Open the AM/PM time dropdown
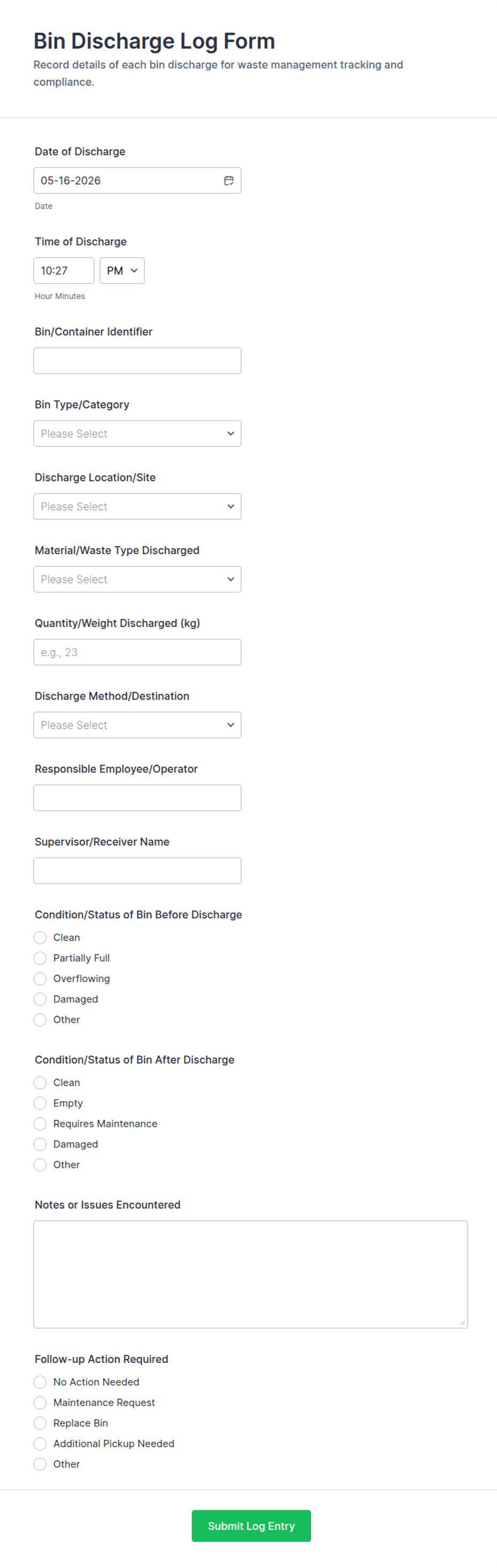 [x=122, y=271]
